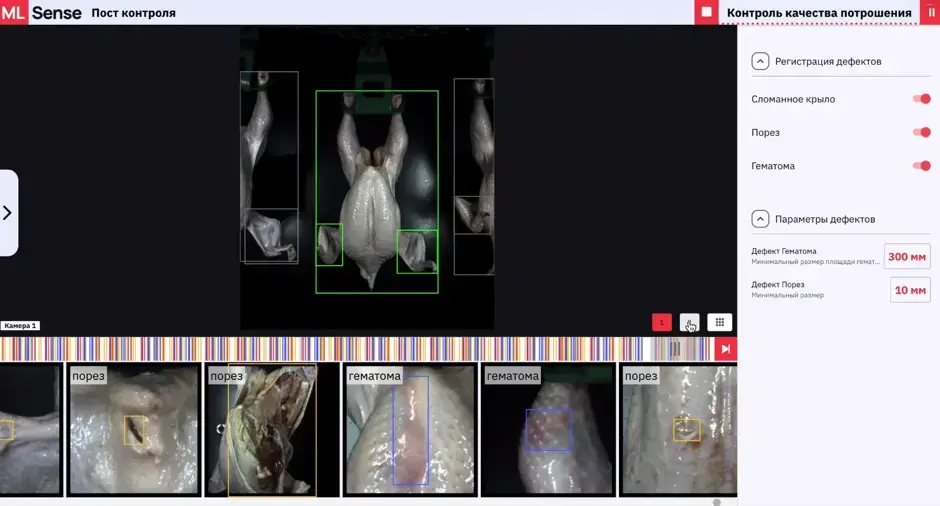The height and width of the screenshot is (506, 940).
Task: Turn off the Гематома defect switch
Action: coord(921,166)
